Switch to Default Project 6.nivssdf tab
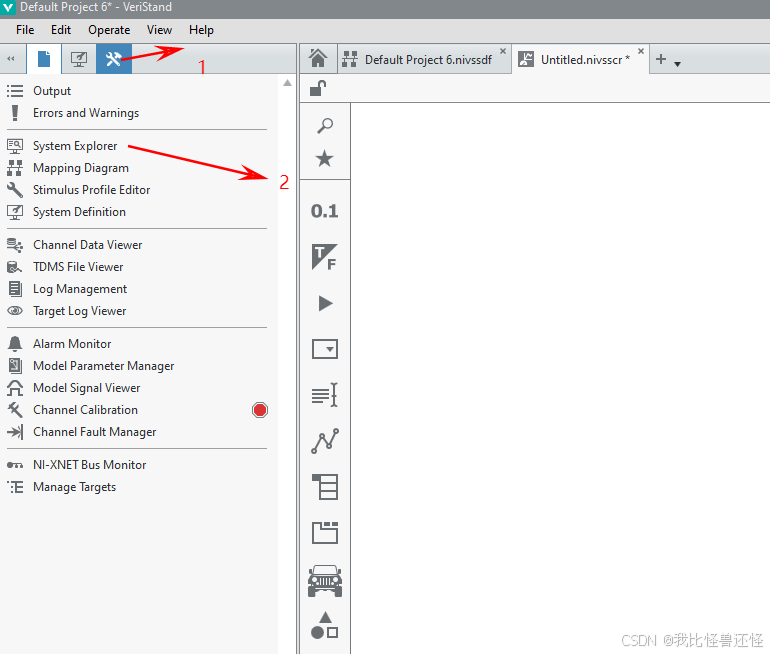Screen dimensions: 770x654 coord(424,59)
